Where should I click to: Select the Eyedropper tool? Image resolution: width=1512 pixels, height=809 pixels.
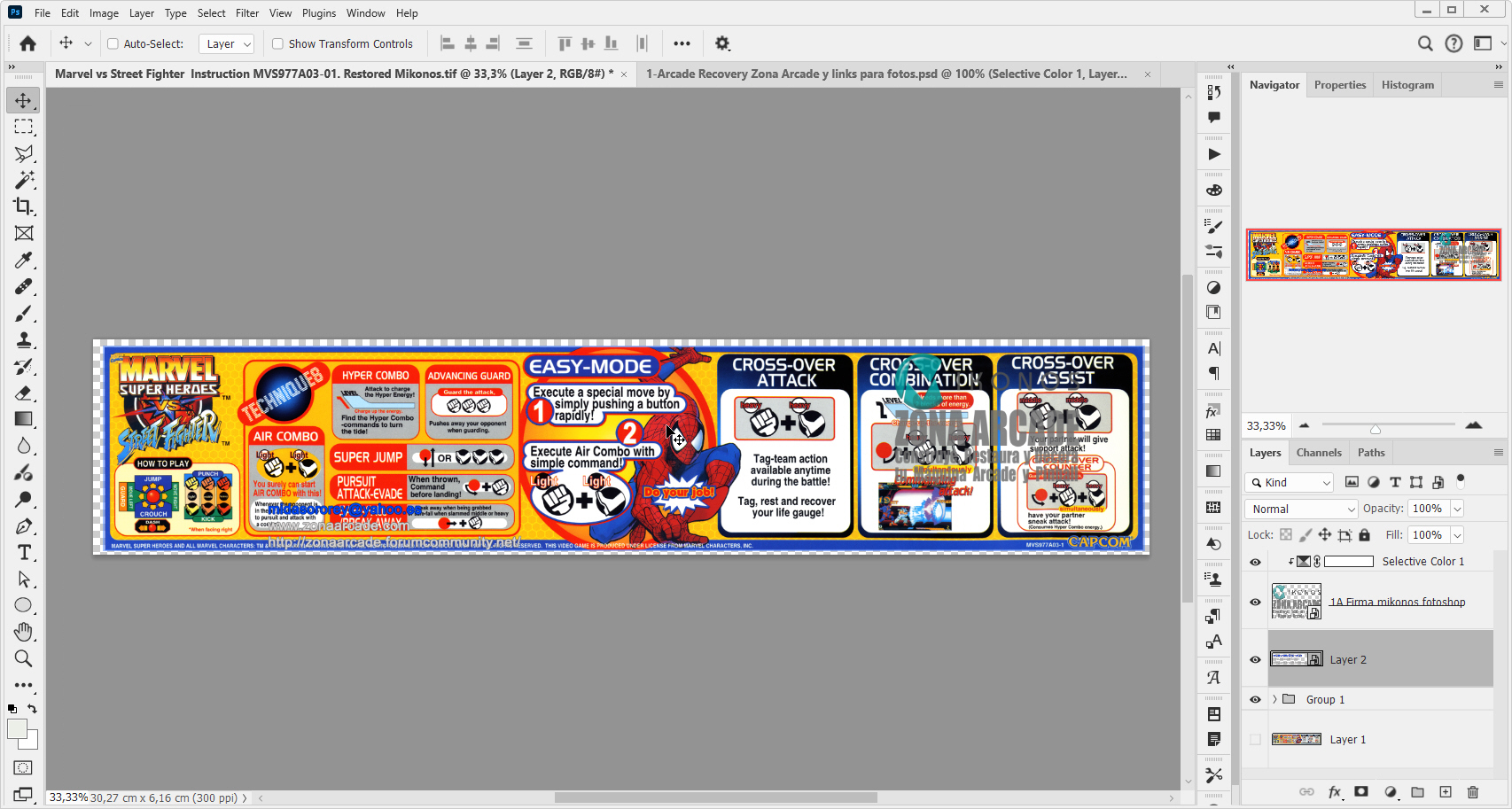tap(23, 260)
